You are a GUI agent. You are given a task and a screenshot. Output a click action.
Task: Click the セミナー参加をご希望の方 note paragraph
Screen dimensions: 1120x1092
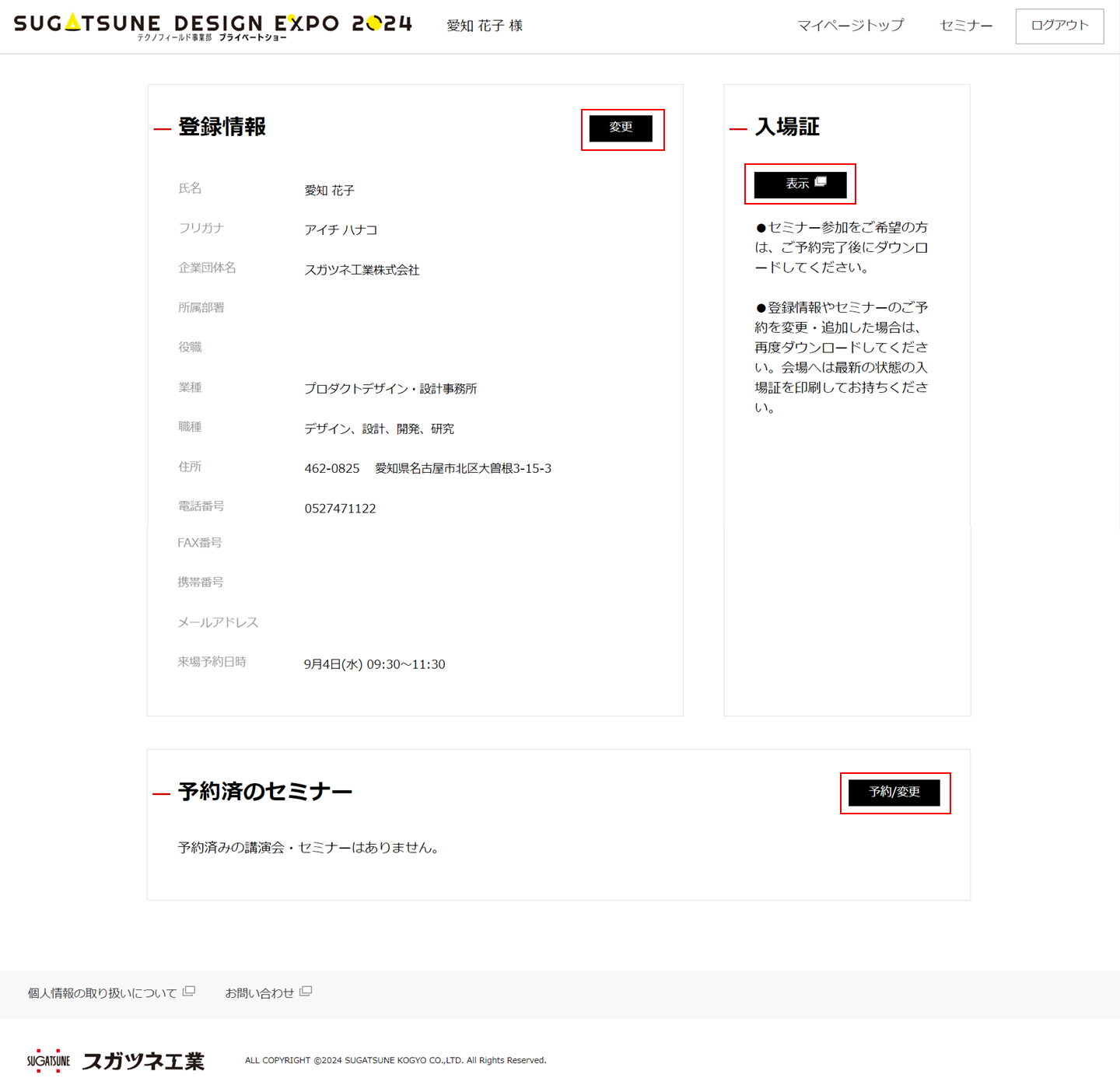(842, 247)
